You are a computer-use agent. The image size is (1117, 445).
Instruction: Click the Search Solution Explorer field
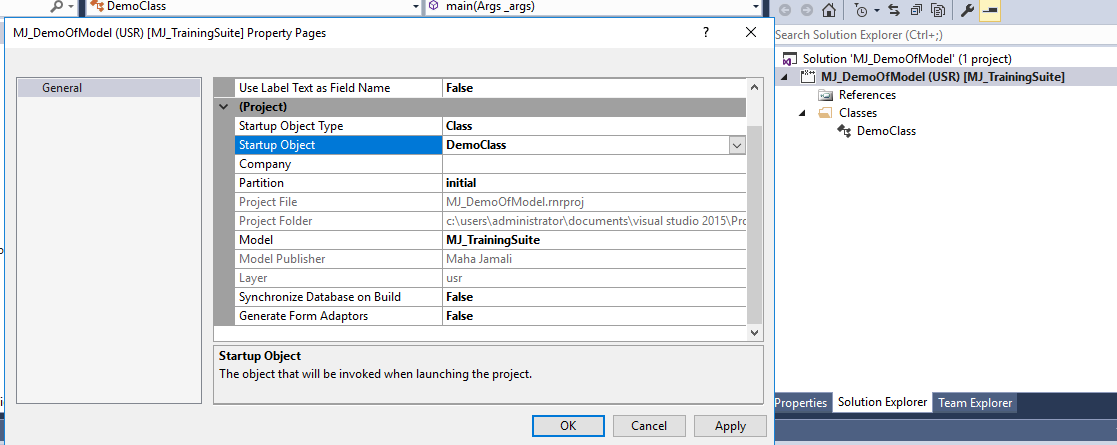(945, 34)
